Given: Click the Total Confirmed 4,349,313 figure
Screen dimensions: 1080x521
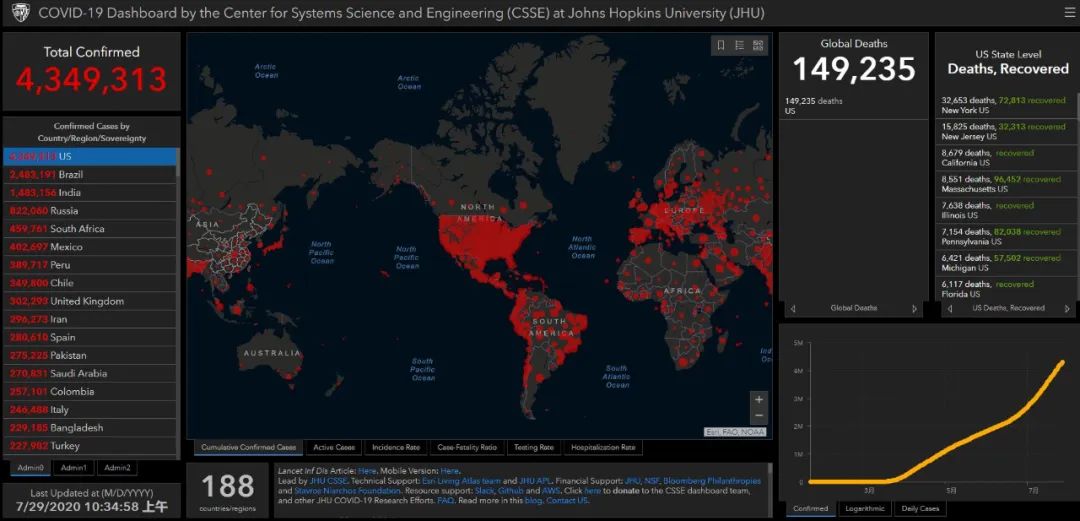Looking at the screenshot, I should coord(92,79).
